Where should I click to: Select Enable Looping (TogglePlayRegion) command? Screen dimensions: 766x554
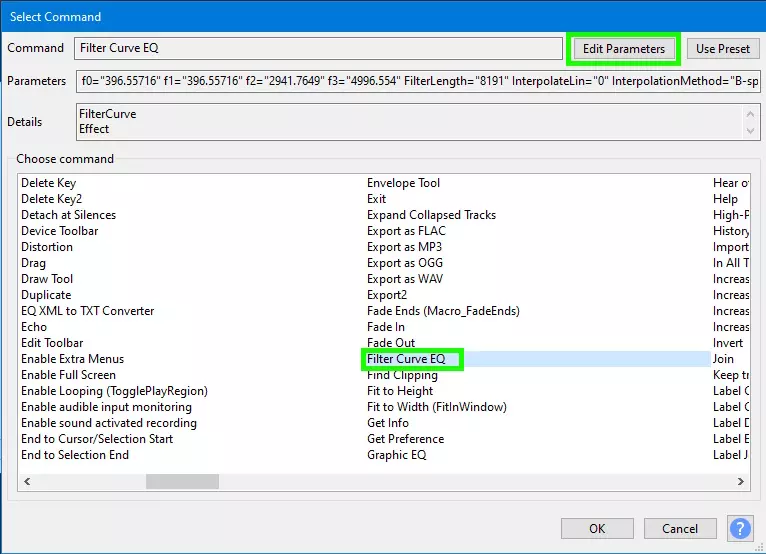[x=114, y=391]
